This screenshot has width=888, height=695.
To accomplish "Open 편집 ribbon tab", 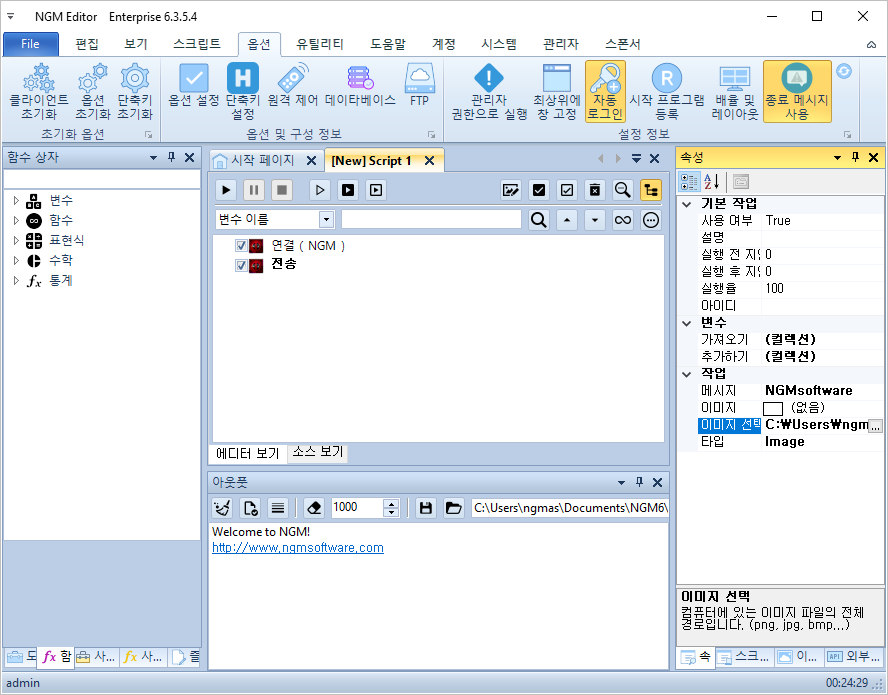I will [87, 44].
